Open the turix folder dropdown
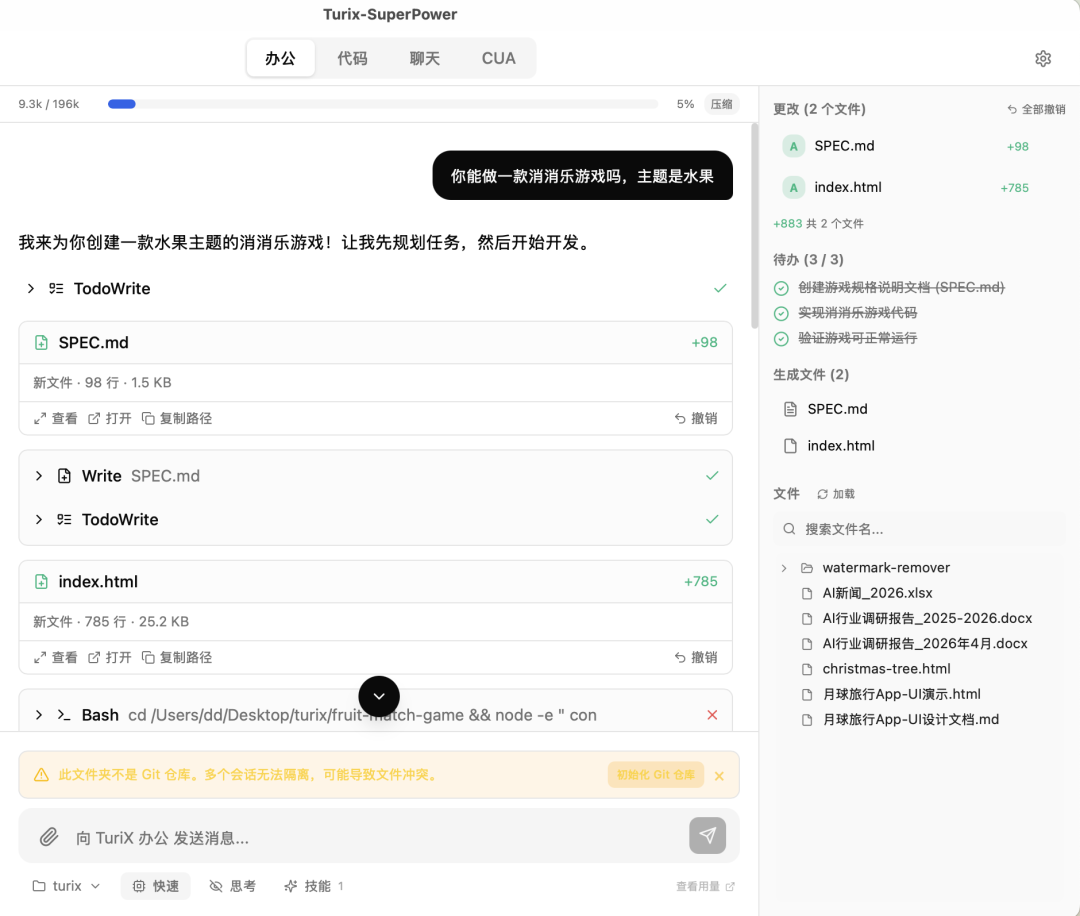The height and width of the screenshot is (916, 1080). coord(67,886)
